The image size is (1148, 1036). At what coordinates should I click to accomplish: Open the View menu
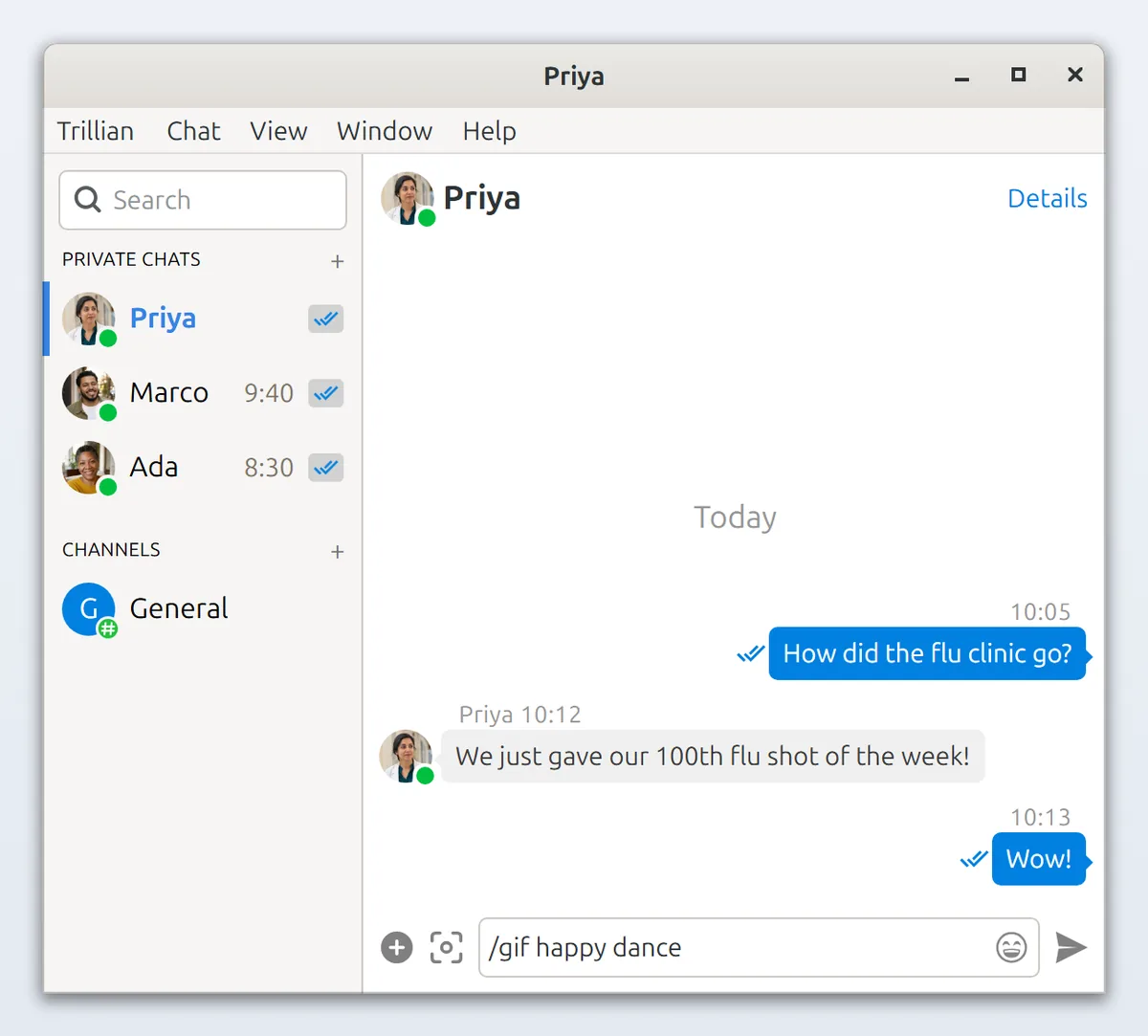[x=278, y=131]
